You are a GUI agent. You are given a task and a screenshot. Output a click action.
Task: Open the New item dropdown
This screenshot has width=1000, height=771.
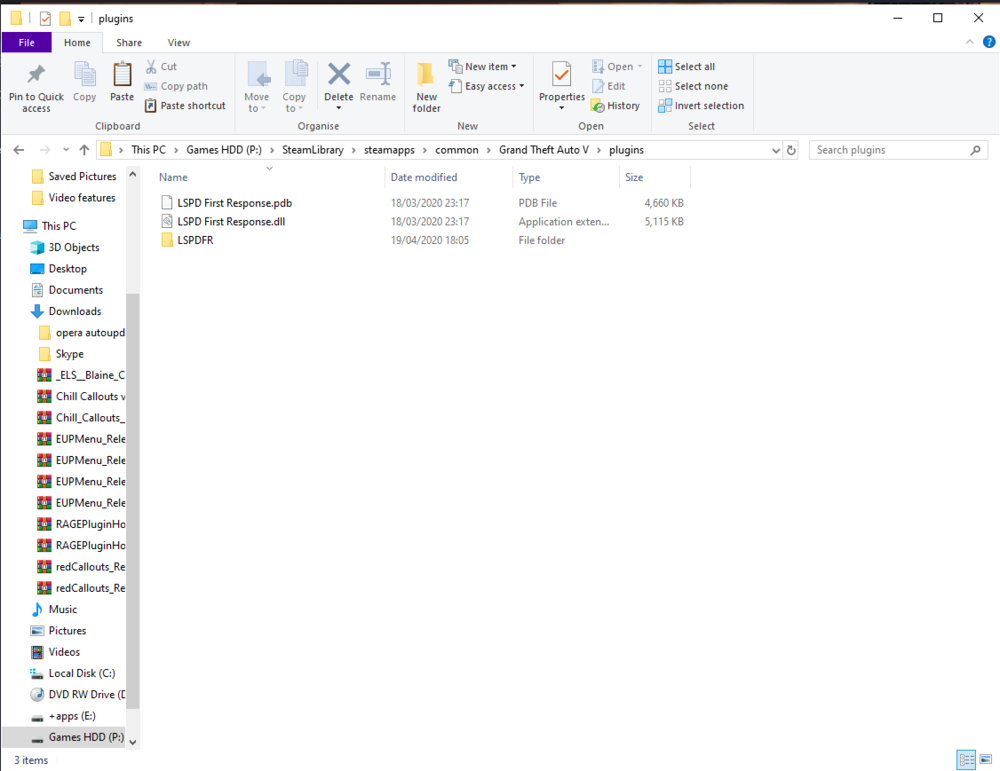(483, 66)
